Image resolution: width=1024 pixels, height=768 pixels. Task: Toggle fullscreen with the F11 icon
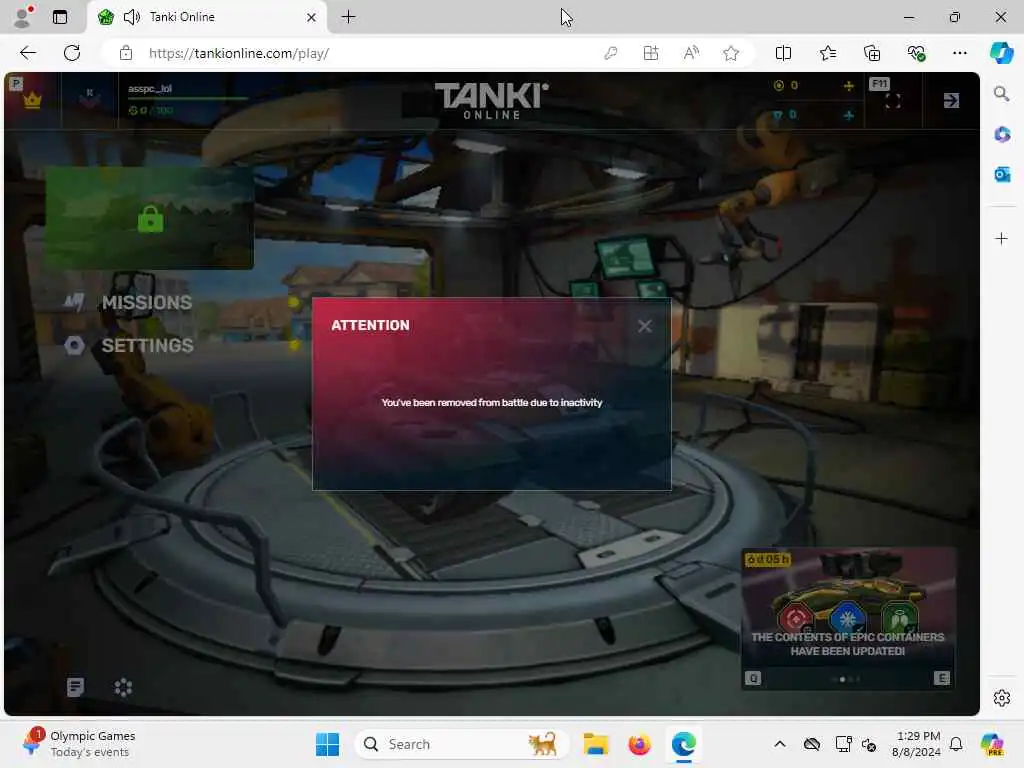pyautogui.click(x=892, y=101)
